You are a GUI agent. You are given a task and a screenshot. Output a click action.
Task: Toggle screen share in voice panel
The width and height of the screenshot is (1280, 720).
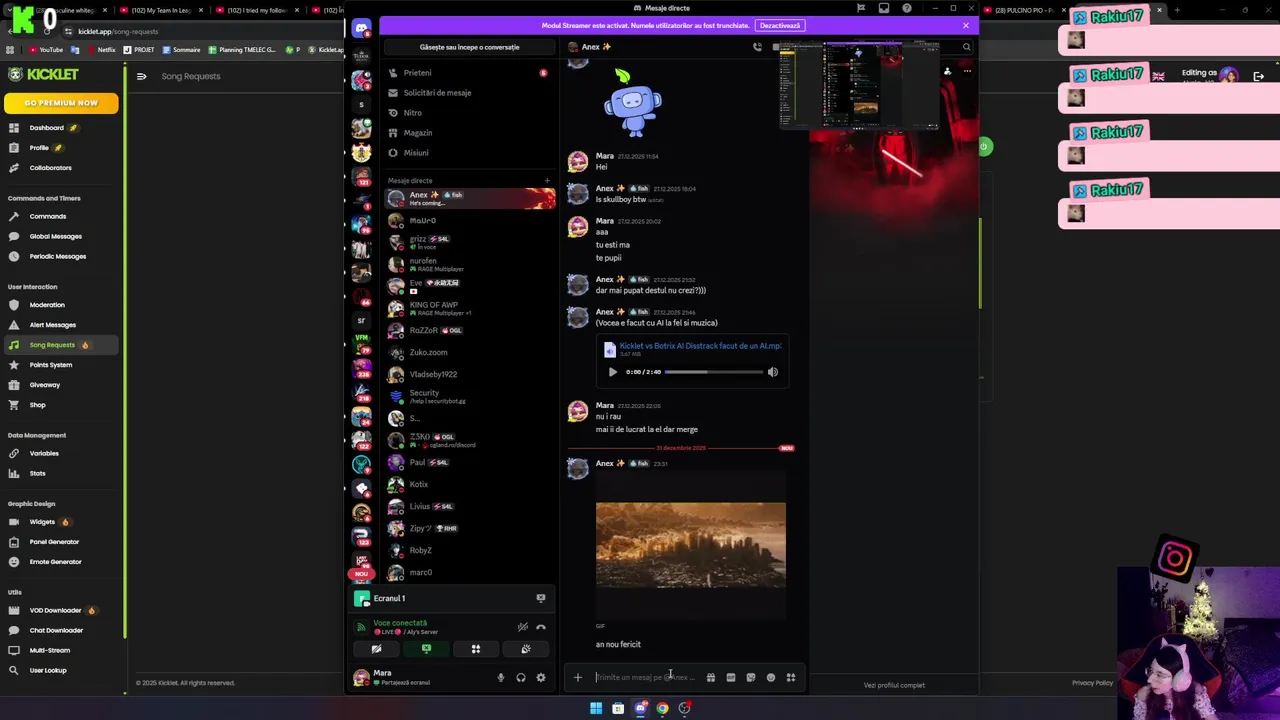tap(426, 649)
